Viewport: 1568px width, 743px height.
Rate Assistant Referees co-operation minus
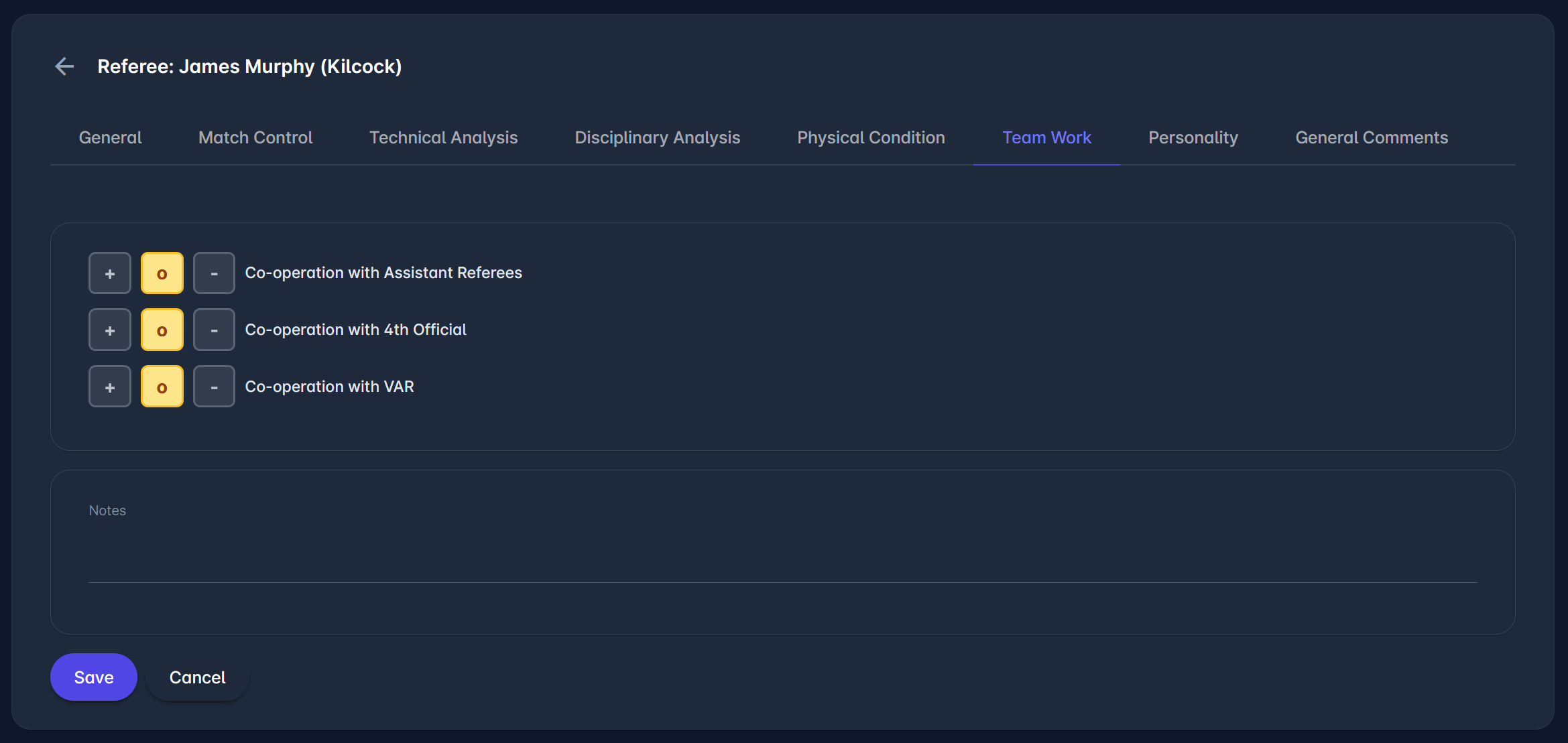214,273
